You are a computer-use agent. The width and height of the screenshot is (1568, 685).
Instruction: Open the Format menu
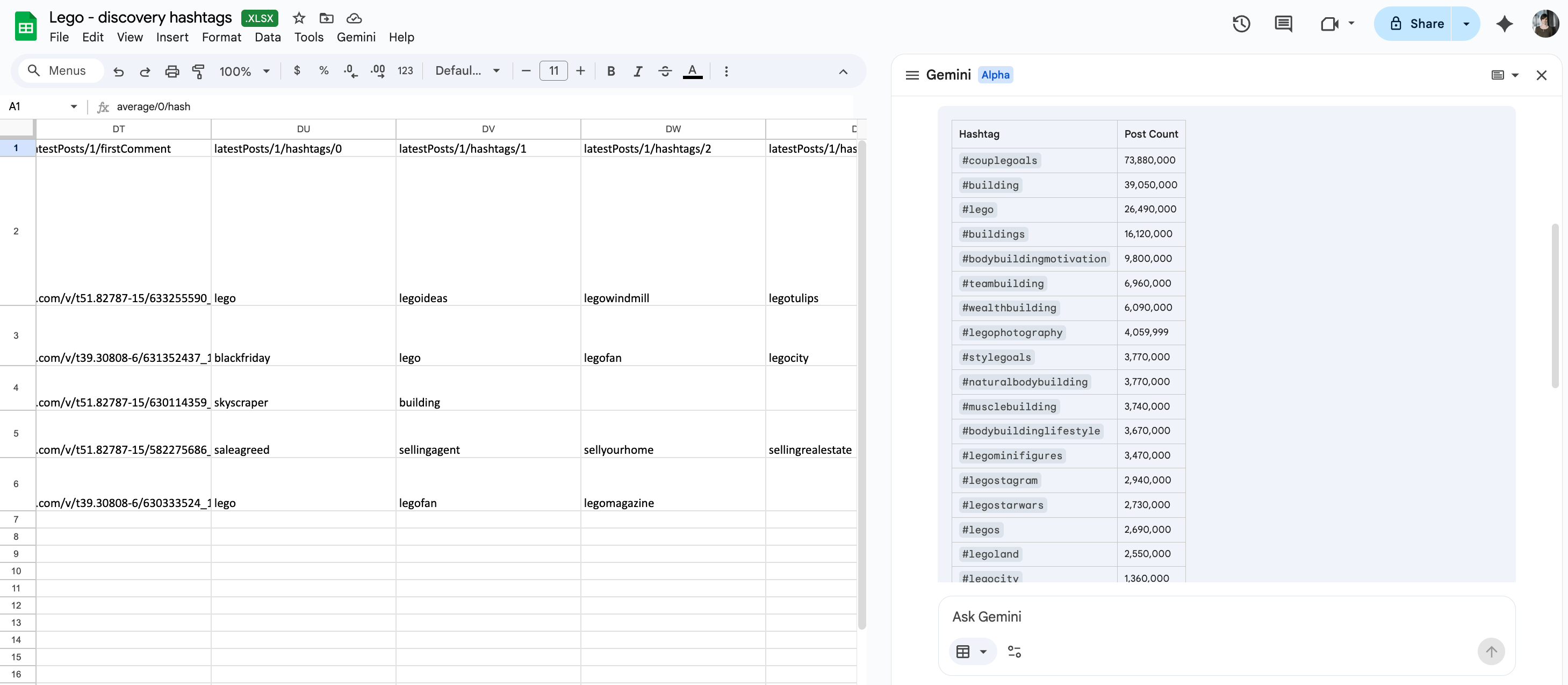(x=221, y=37)
